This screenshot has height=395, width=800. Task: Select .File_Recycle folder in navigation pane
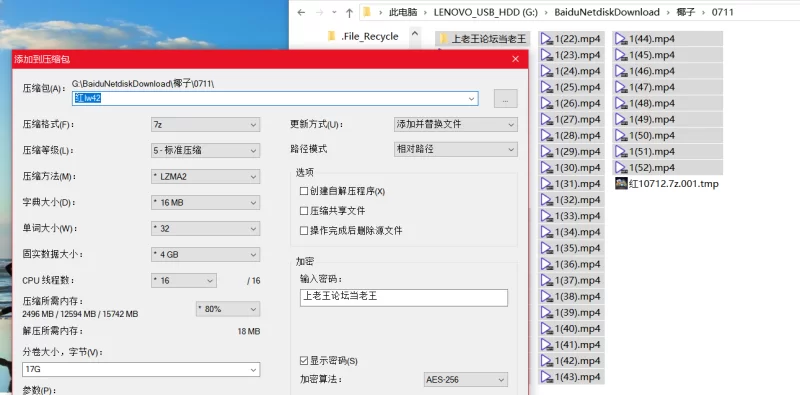coord(363,36)
